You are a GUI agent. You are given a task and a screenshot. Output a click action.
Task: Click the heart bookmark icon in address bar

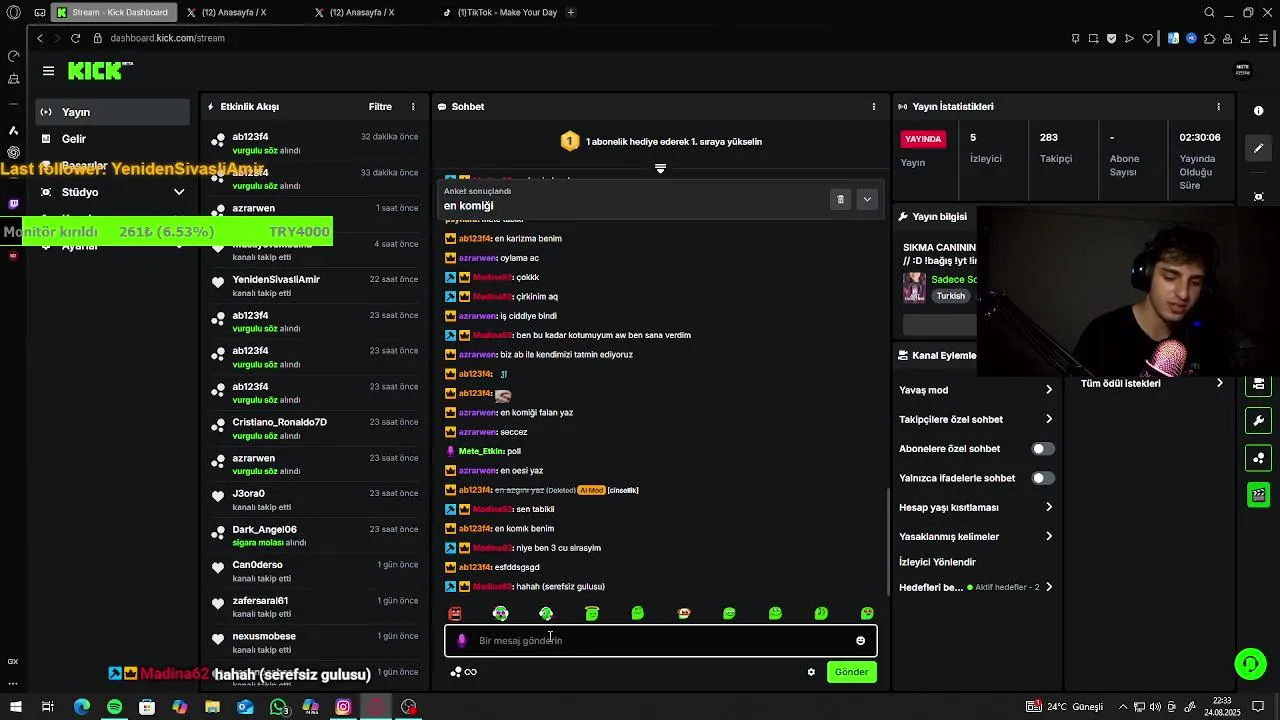[x=1148, y=38]
